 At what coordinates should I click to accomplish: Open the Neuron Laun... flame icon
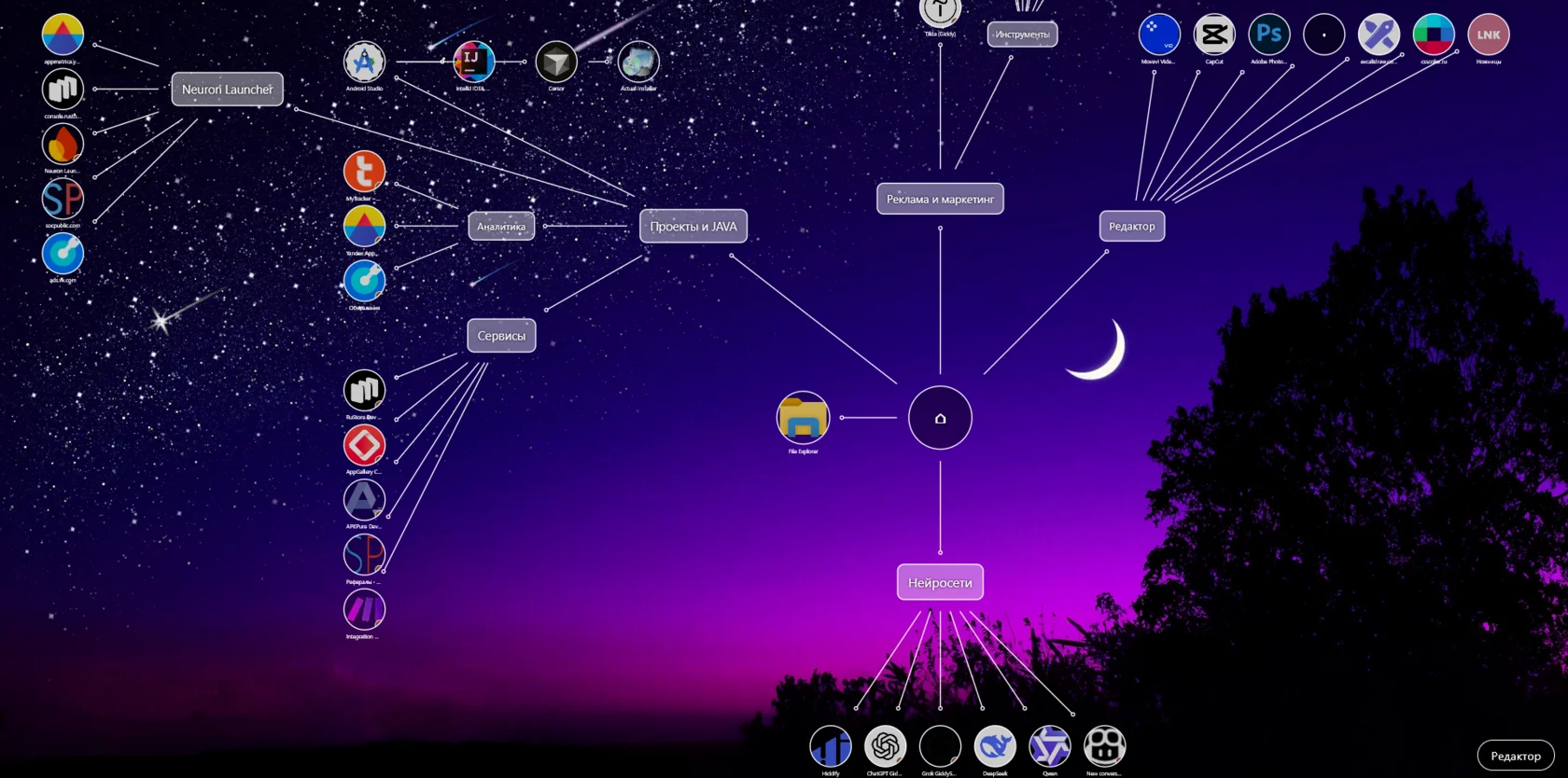click(x=63, y=144)
